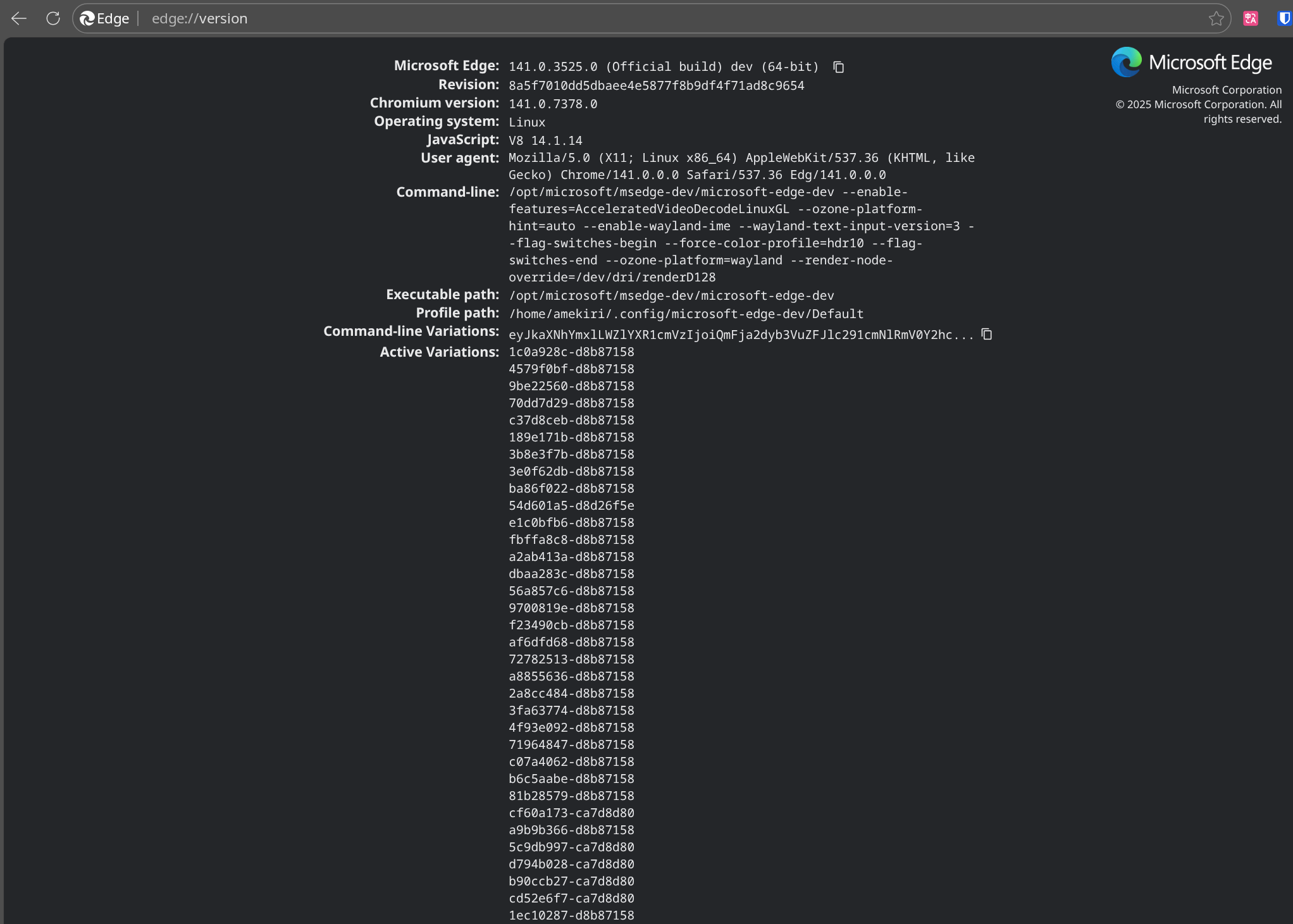This screenshot has height=924, width=1293.
Task: Copy the Microsoft Edge version string
Action: pos(839,67)
